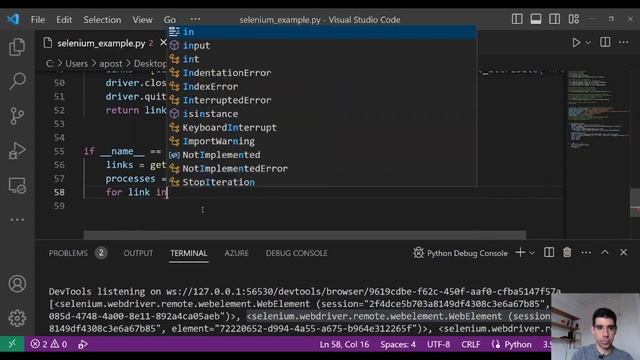Select 'NotImplementedError' suggestion
640x360 pixels.
322,169
